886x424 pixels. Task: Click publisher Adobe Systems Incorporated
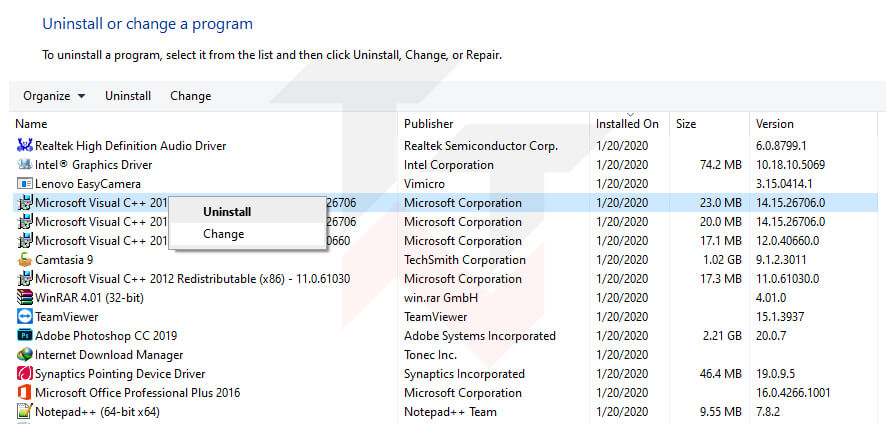[x=480, y=336]
